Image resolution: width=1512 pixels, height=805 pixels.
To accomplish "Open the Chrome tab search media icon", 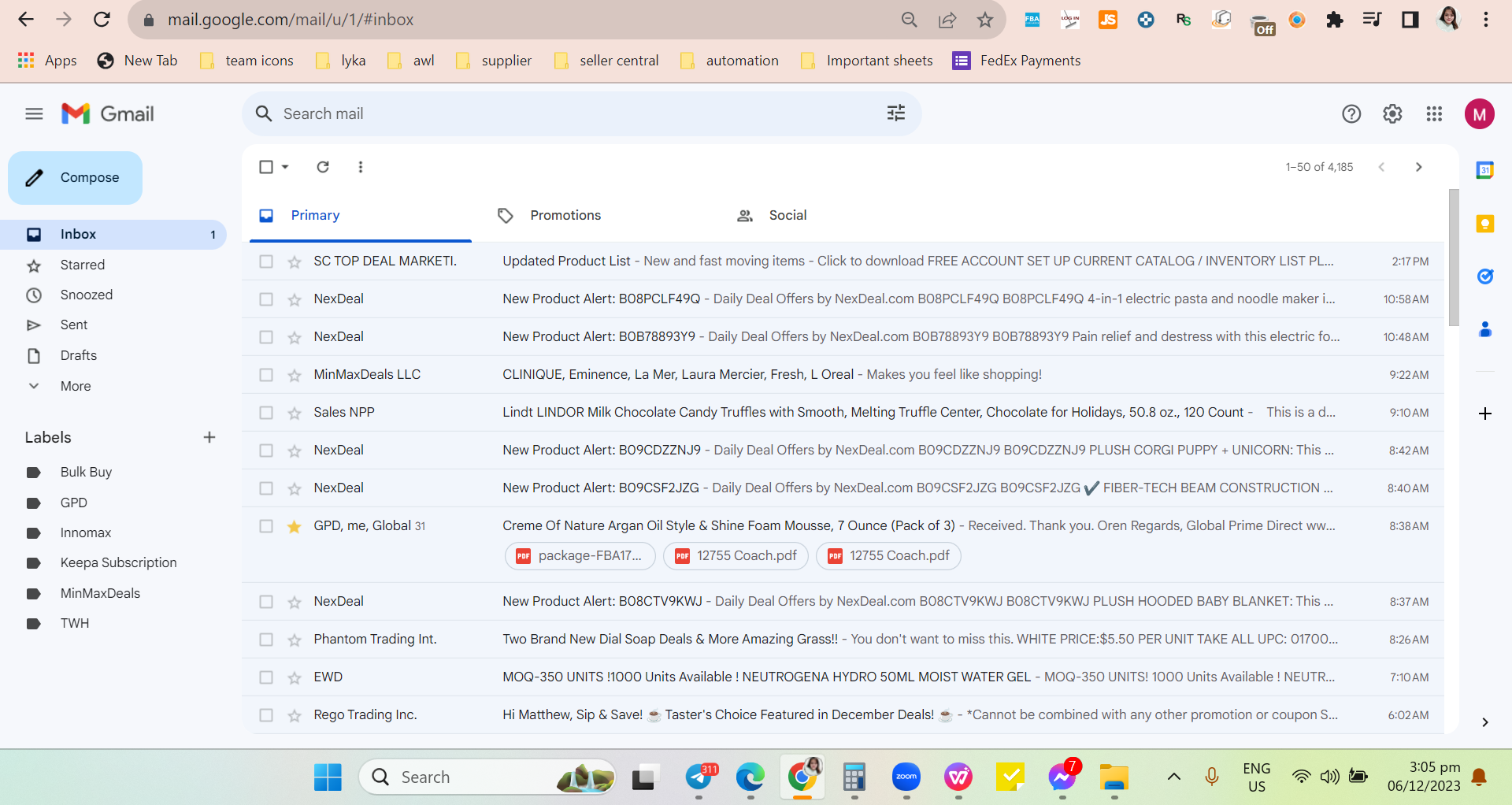I will coord(1372,20).
